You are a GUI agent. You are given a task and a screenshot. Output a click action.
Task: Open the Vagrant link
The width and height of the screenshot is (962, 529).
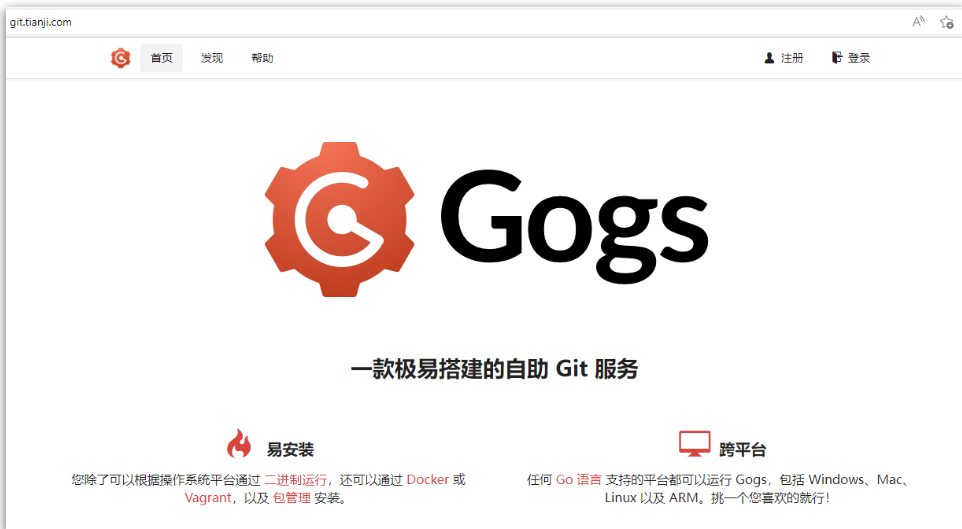[208, 498]
